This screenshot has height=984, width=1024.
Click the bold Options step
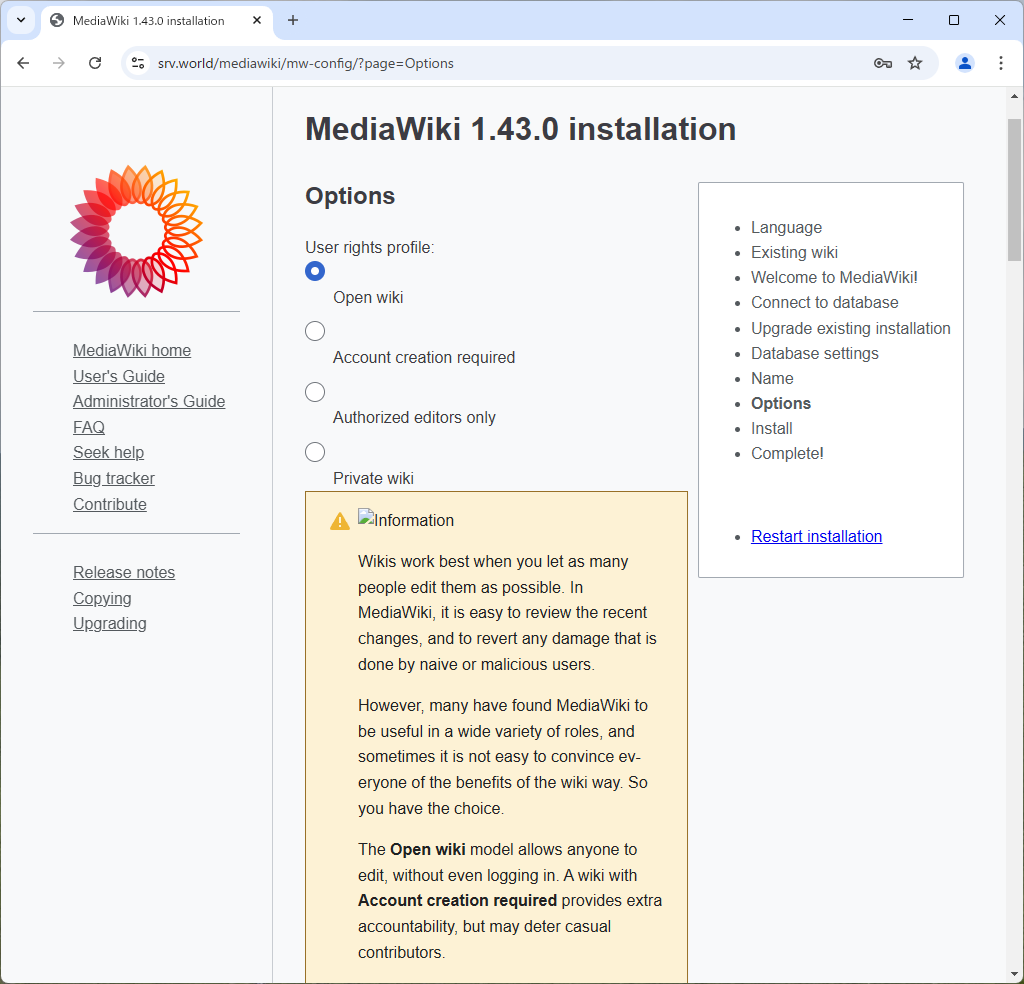pyautogui.click(x=780, y=404)
